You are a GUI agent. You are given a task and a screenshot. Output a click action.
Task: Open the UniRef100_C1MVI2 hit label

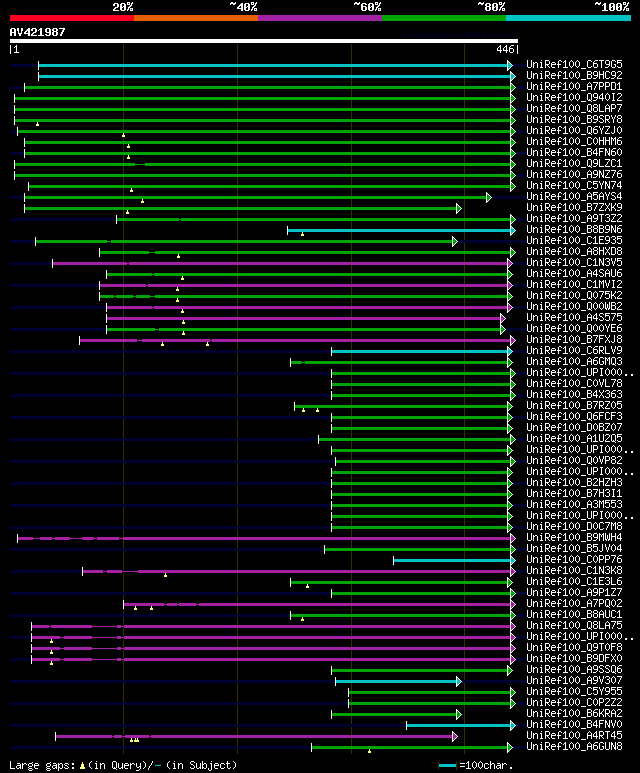click(x=574, y=284)
